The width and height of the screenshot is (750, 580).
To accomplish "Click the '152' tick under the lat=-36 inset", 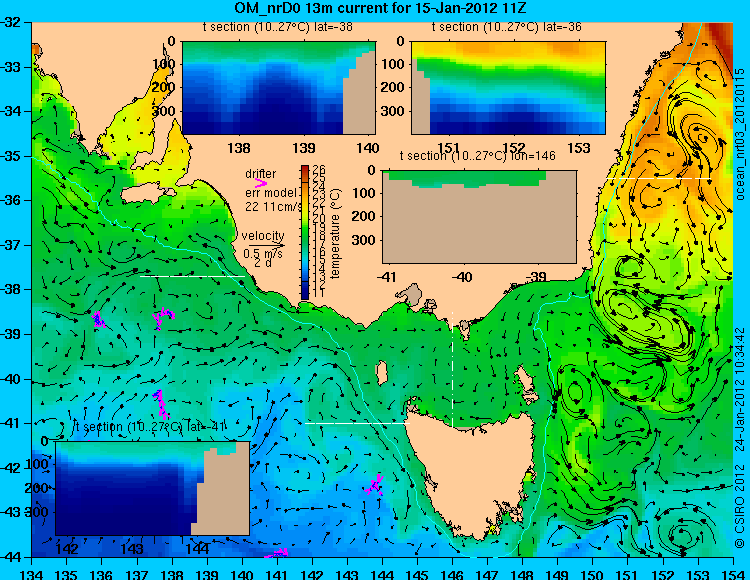I will (x=514, y=148).
